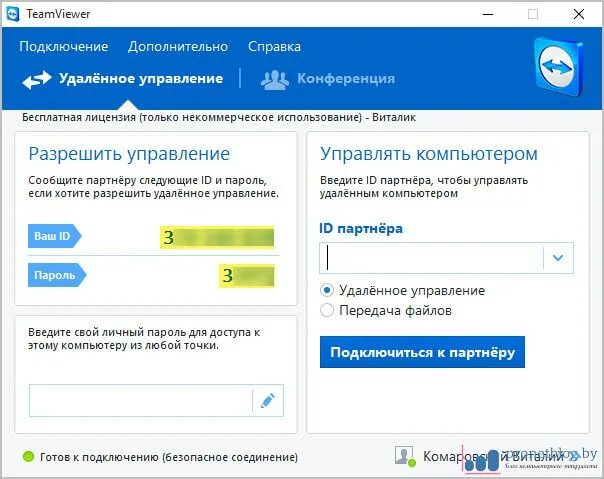604x479 pixels.
Task: Click the Пароль label tag
Action: pos(57,275)
